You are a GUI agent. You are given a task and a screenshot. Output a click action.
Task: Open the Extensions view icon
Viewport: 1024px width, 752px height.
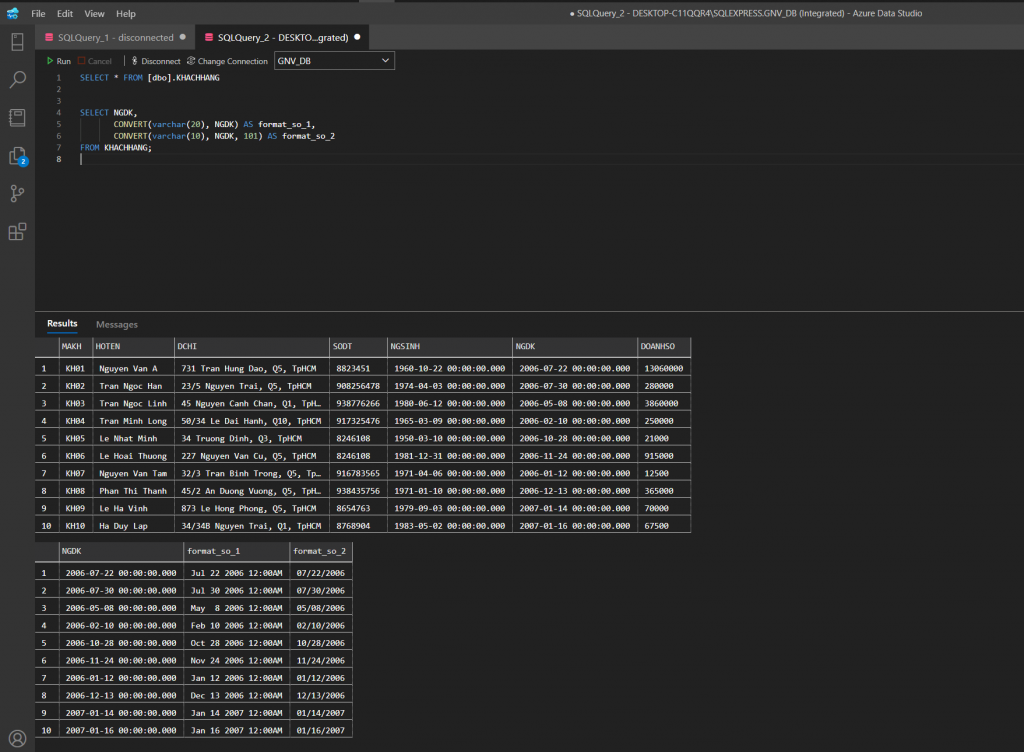pyautogui.click(x=17, y=232)
